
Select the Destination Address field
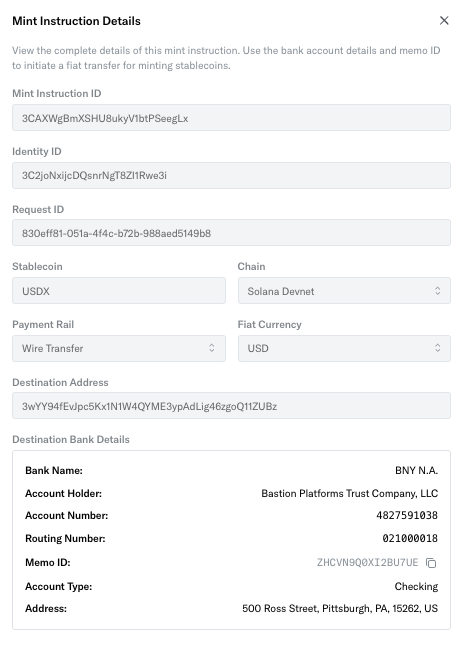[231, 406]
